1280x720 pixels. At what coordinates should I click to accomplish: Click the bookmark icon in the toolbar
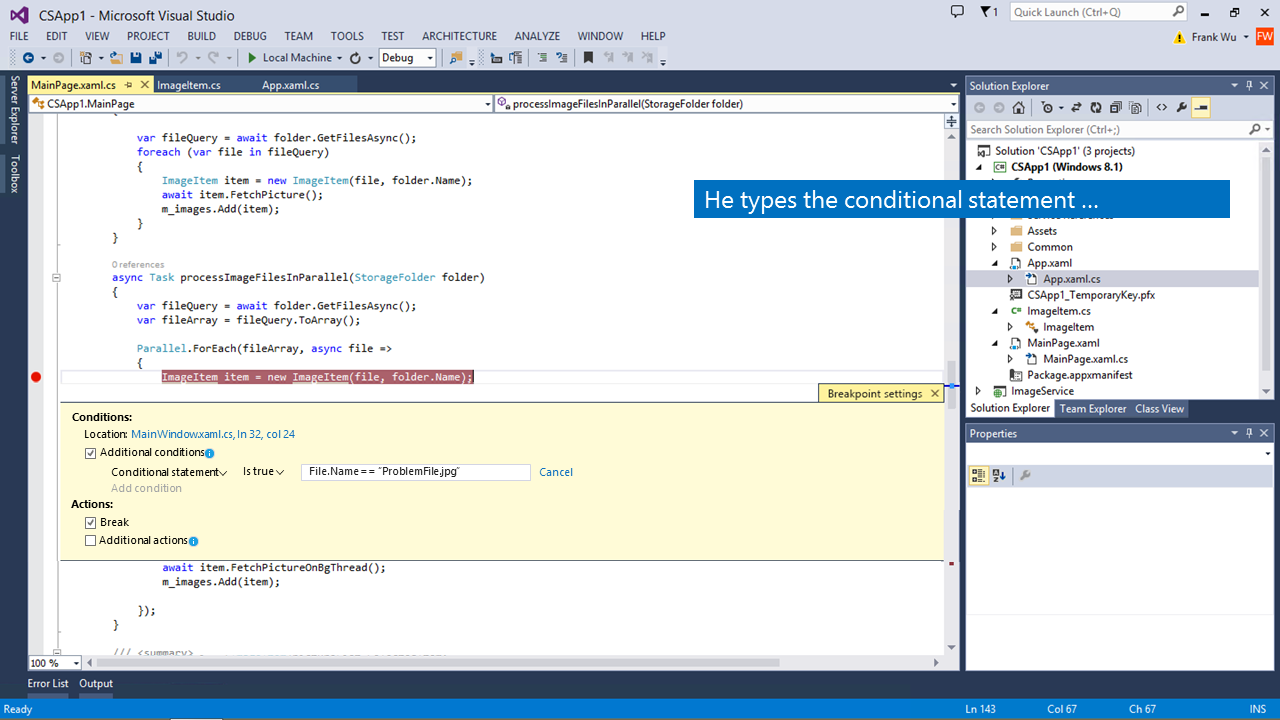pyautogui.click(x=588, y=58)
